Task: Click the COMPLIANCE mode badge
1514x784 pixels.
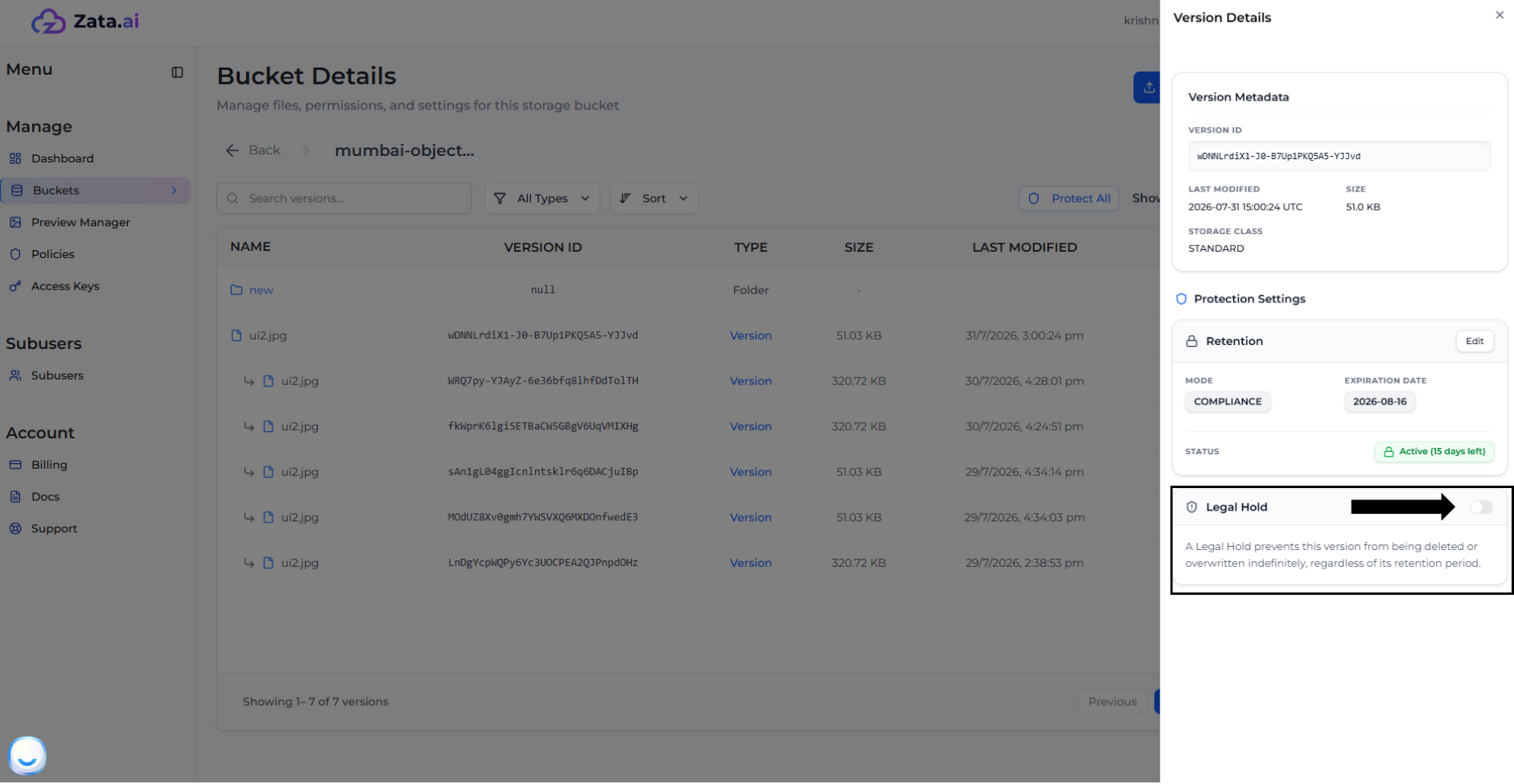Action: (1228, 402)
